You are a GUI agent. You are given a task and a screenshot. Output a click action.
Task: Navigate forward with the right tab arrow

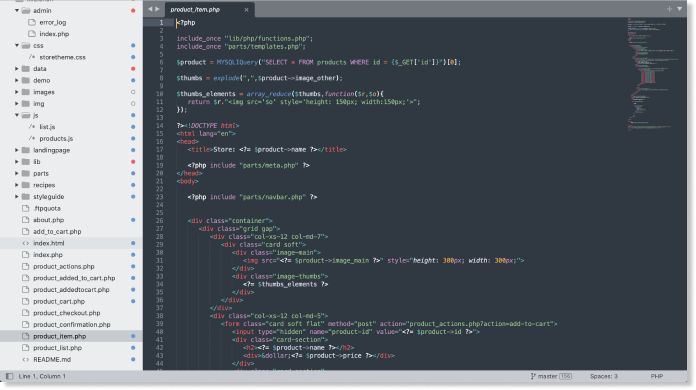157,9
